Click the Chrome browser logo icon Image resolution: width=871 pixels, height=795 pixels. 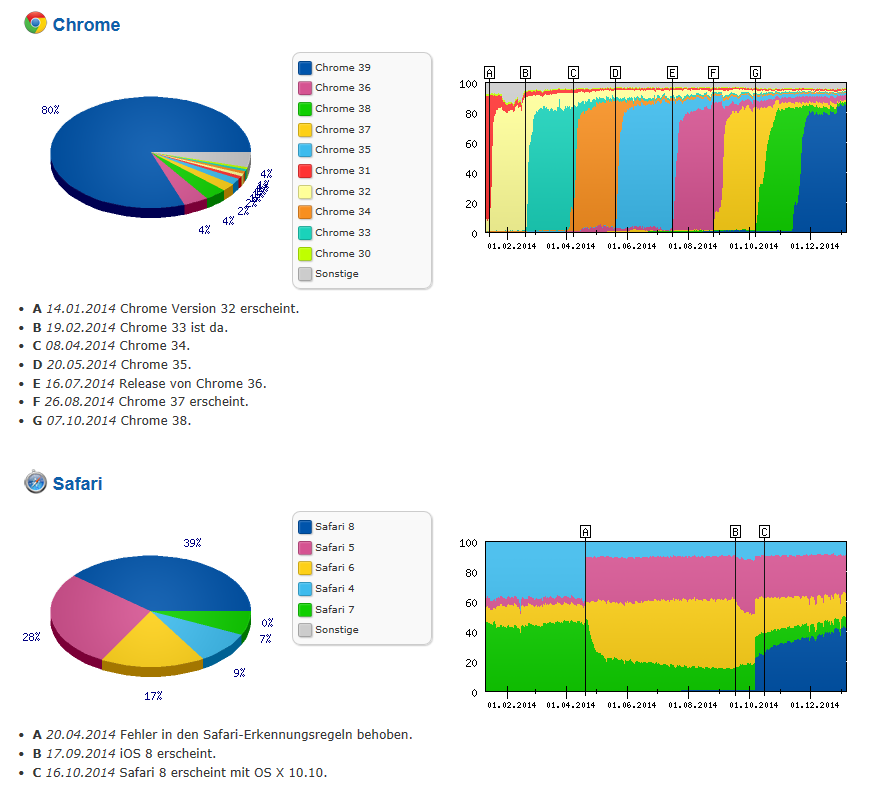click(35, 24)
